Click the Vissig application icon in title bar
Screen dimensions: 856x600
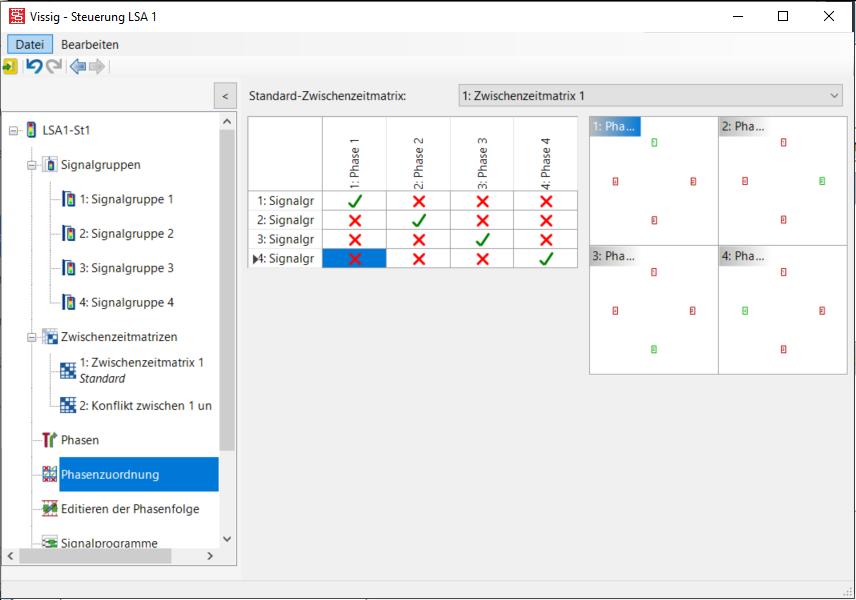[x=16, y=16]
